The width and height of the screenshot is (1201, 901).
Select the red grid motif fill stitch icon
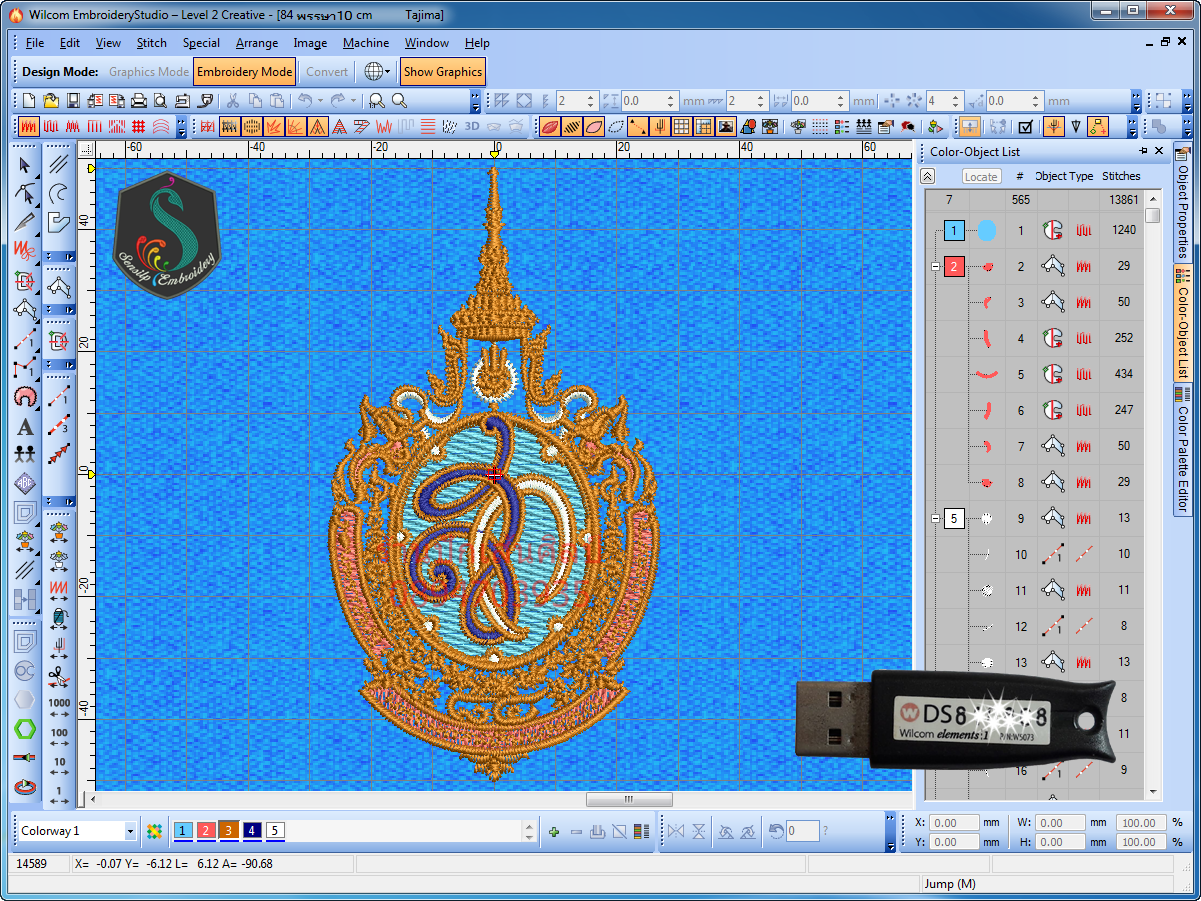pyautogui.click(x=139, y=127)
